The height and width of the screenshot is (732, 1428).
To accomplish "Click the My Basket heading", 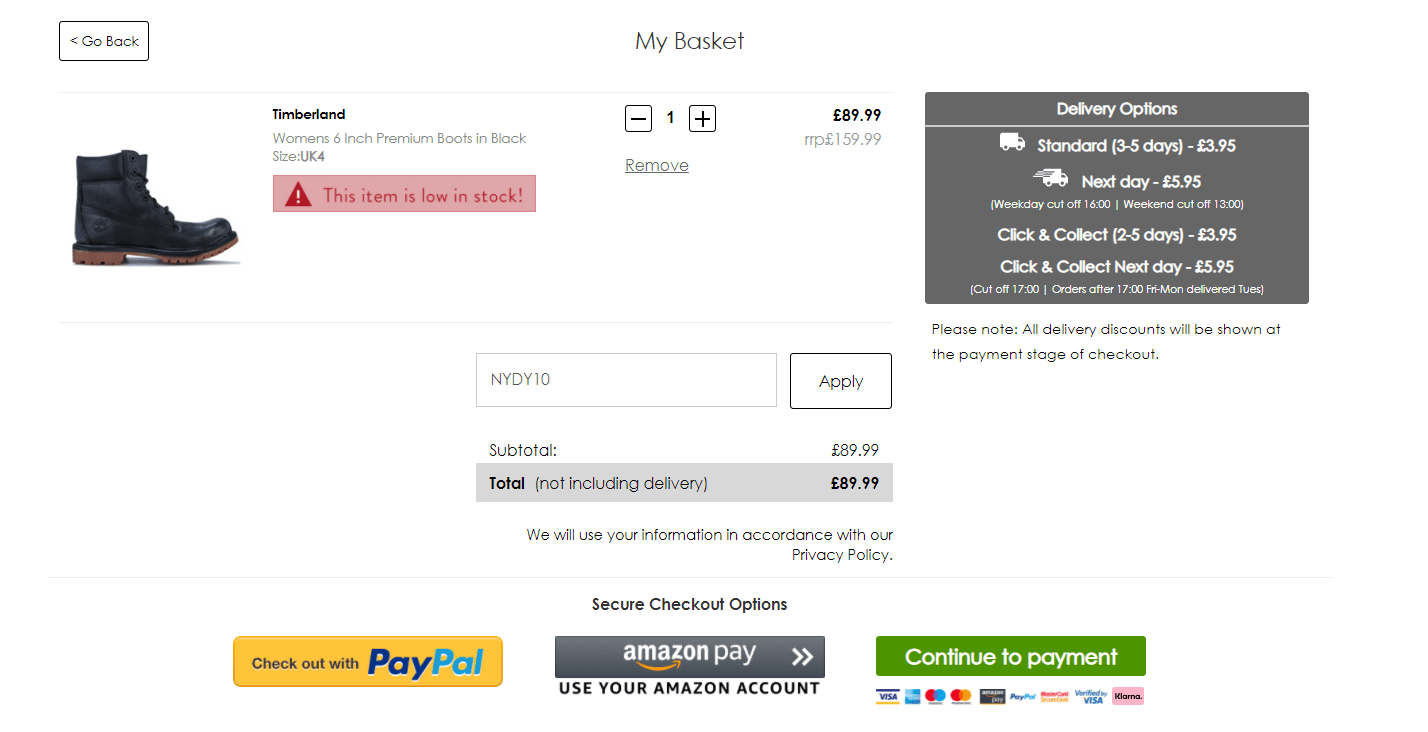I will [690, 41].
